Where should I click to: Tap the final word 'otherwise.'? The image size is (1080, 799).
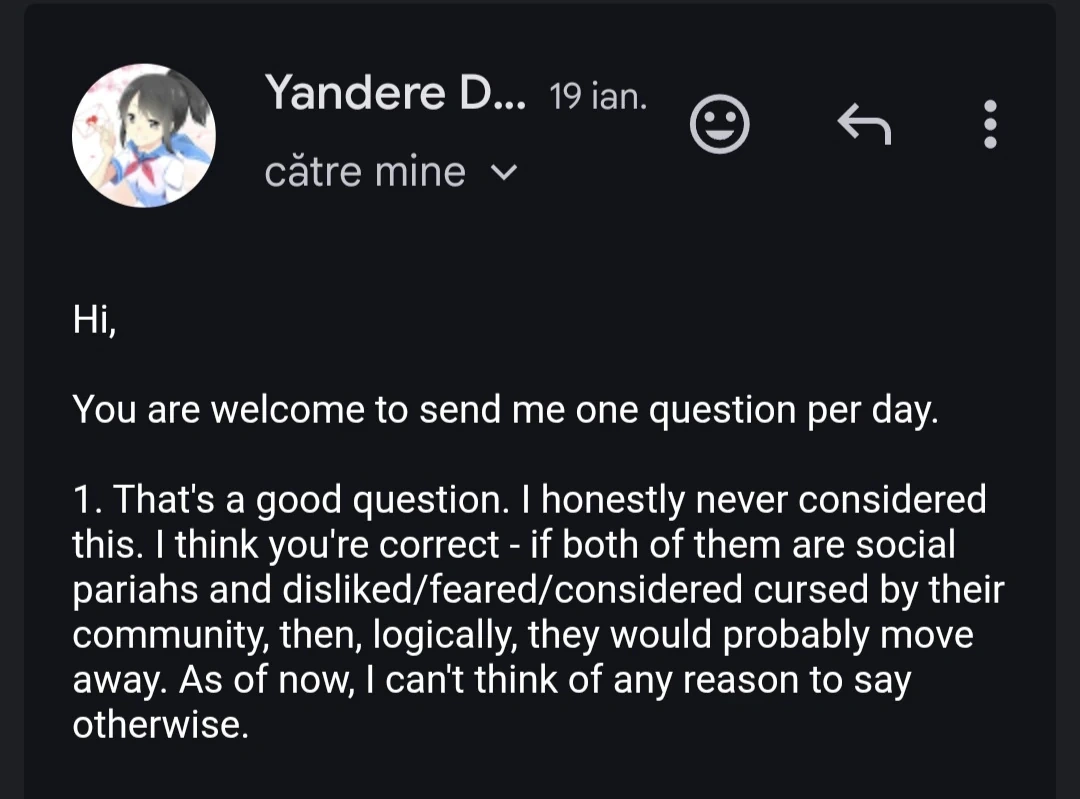[159, 725]
